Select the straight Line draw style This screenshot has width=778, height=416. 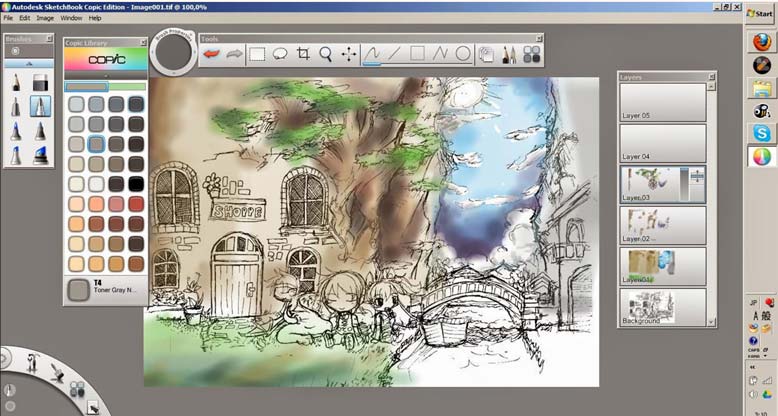(394, 54)
